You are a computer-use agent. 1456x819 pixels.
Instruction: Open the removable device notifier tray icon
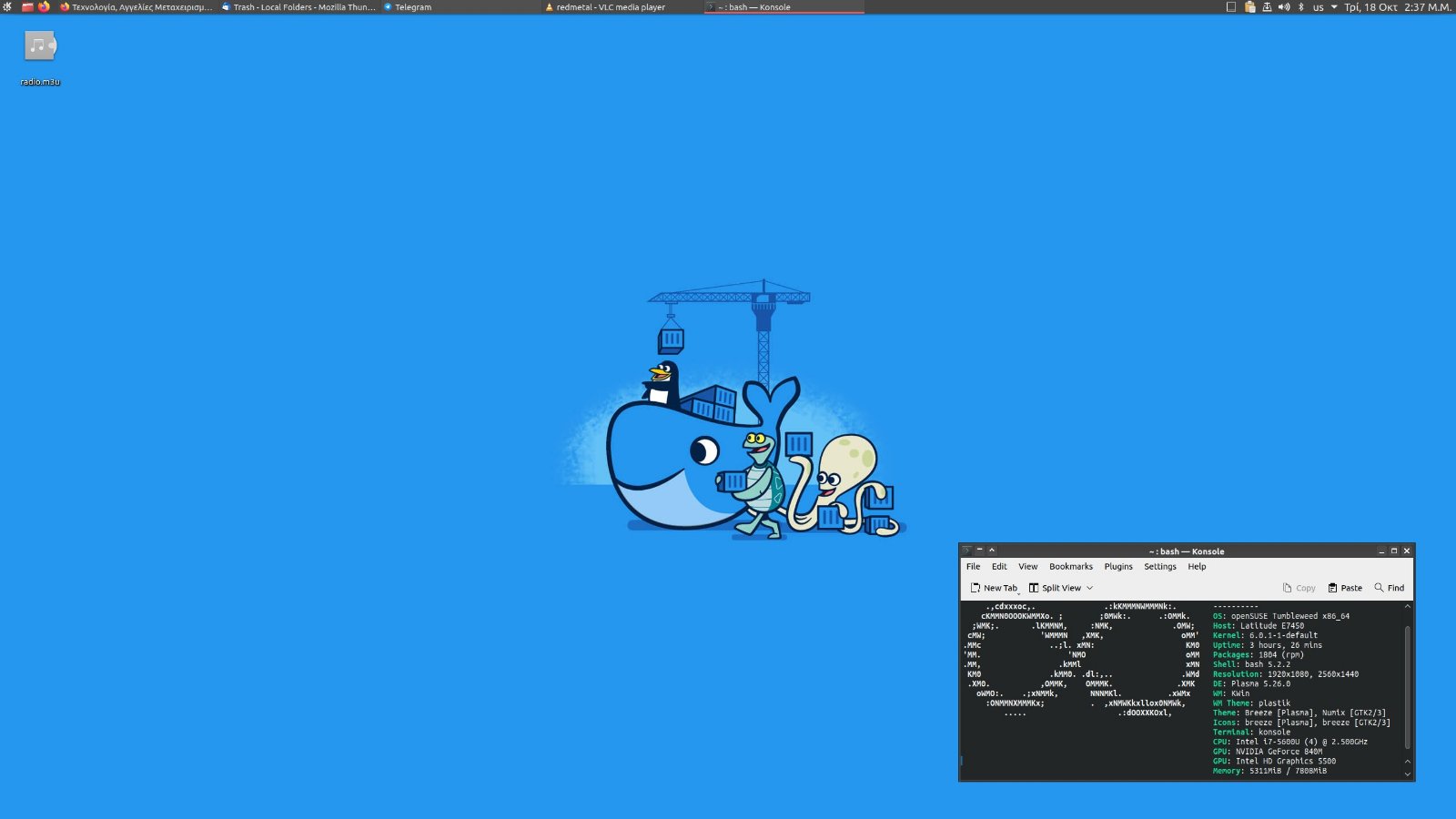(1267, 6)
